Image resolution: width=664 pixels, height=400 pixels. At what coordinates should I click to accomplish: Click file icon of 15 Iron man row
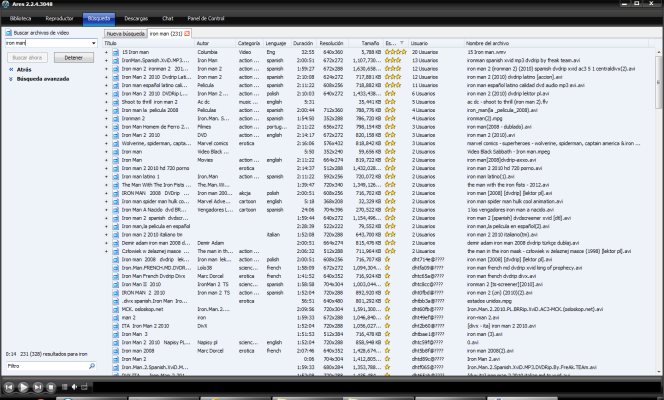116,52
